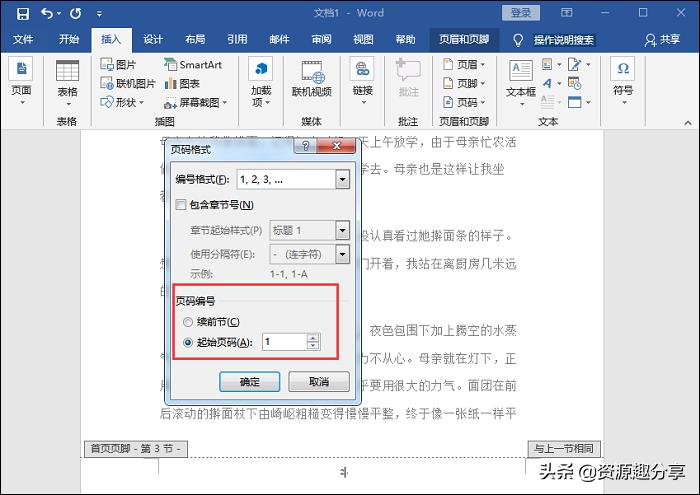Click the 共享 share button
This screenshot has width=700, height=495.
[x=663, y=40]
